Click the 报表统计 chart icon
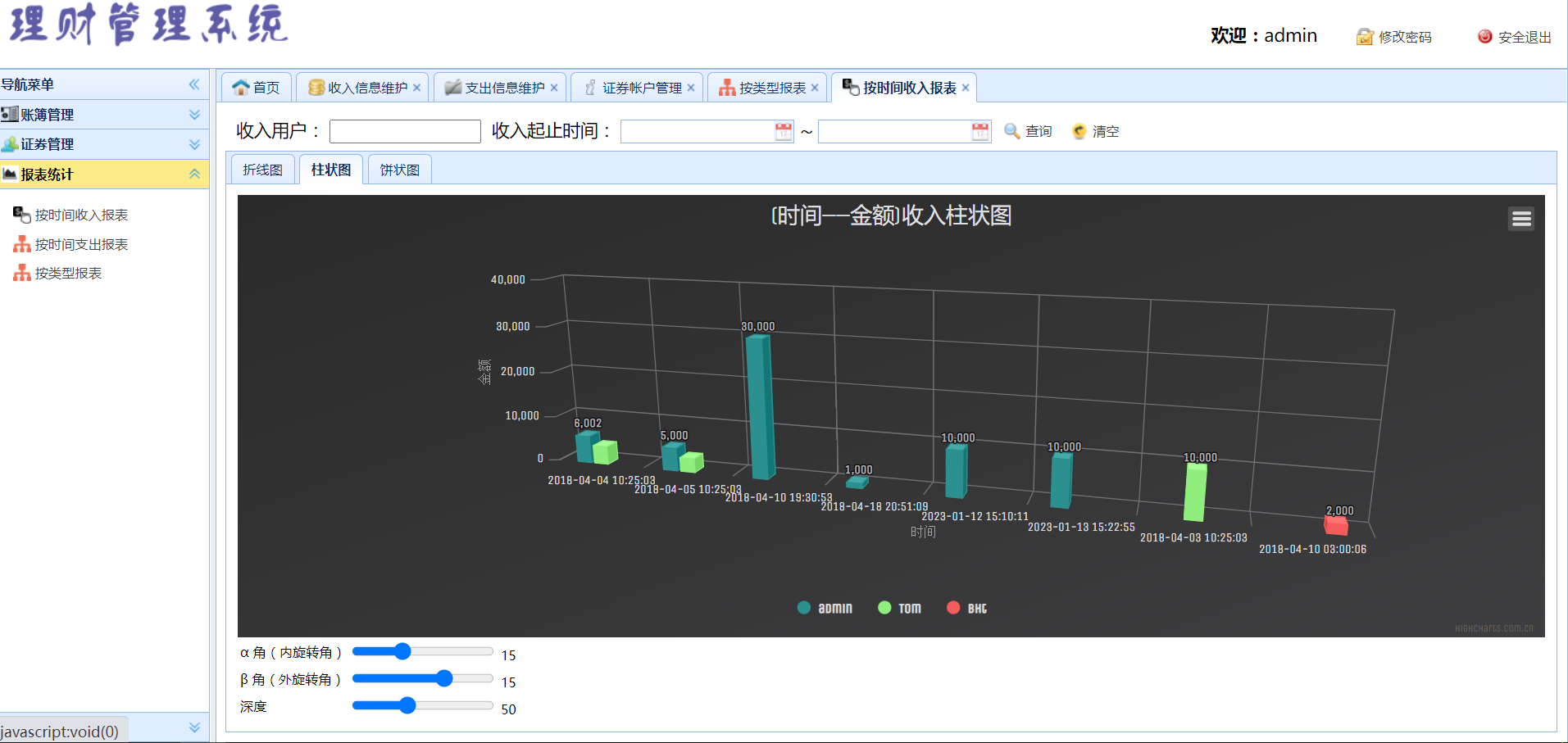Image resolution: width=1568 pixels, height=743 pixels. (x=10, y=174)
